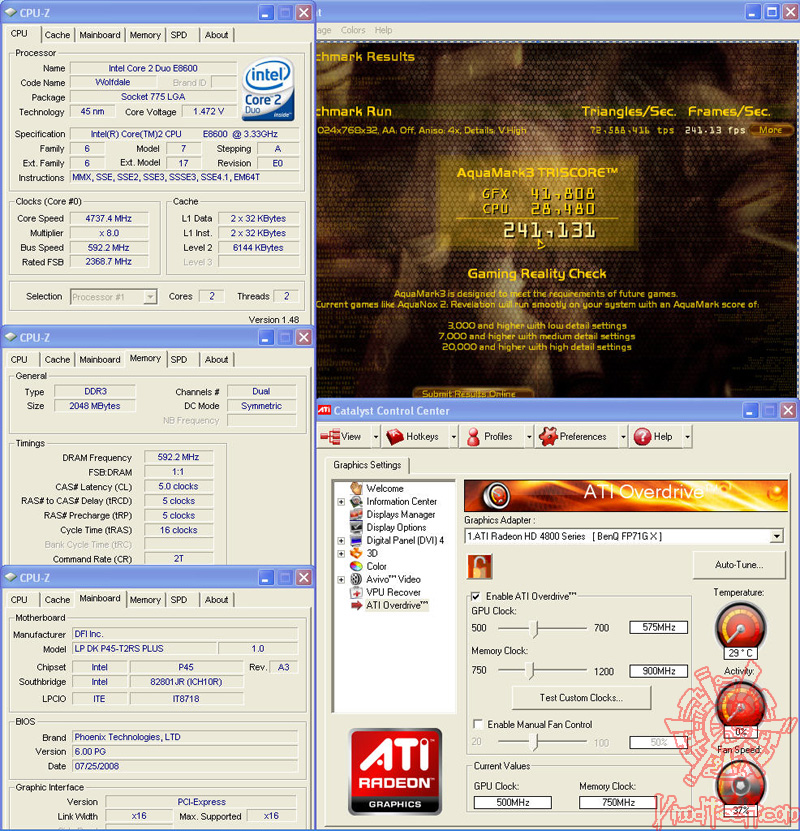Click the Auto-Tune button
This screenshot has height=831, width=800.
point(739,565)
